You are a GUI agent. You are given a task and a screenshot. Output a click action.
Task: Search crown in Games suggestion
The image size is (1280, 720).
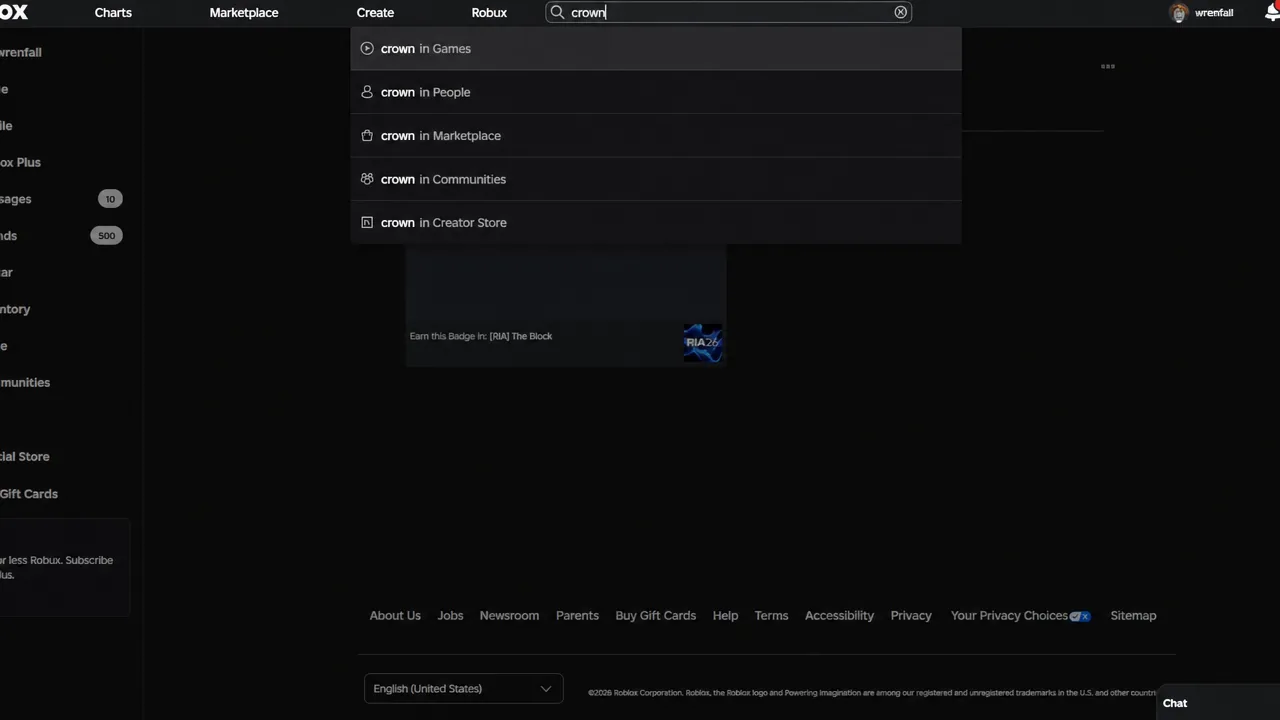click(x=656, y=48)
